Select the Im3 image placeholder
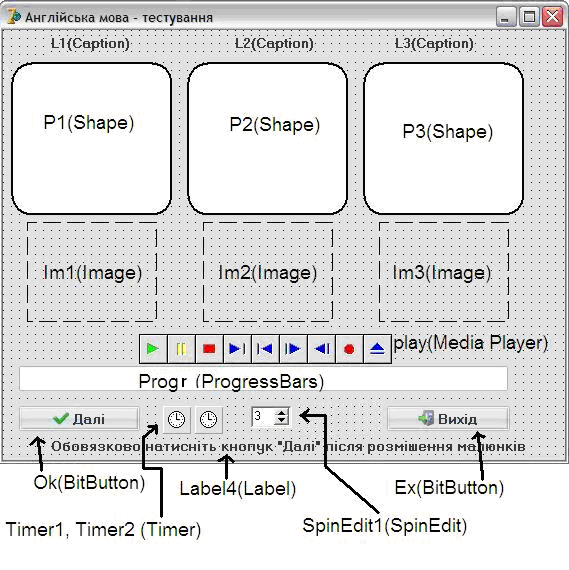The width and height of the screenshot is (569, 570). coord(444,272)
